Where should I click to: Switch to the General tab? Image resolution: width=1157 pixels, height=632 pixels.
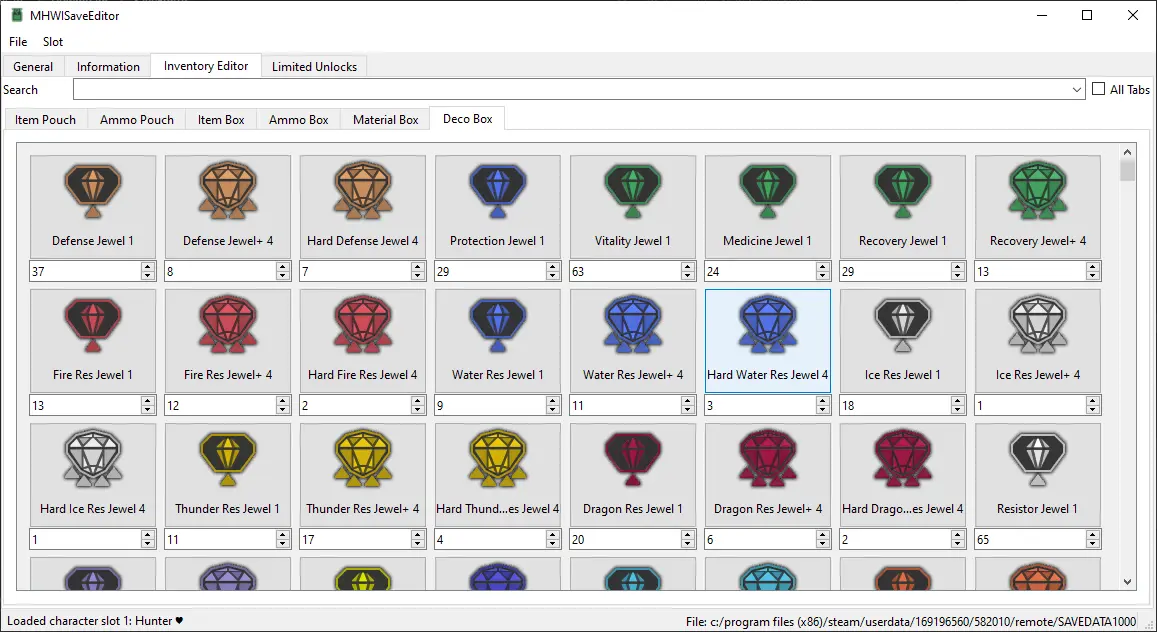click(x=33, y=66)
